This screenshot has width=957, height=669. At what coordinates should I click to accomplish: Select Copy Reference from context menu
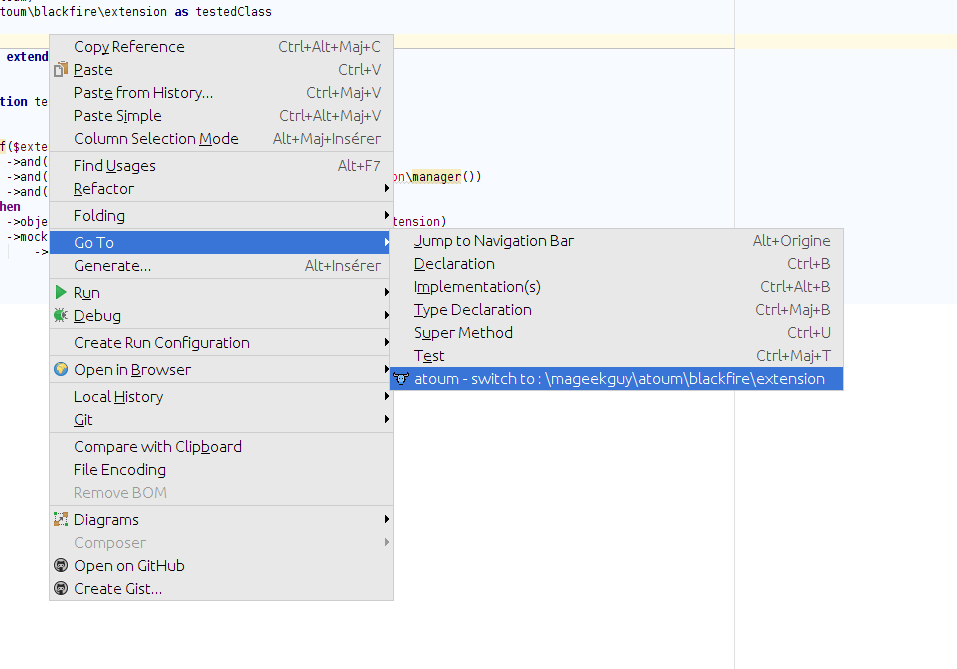coord(221,47)
